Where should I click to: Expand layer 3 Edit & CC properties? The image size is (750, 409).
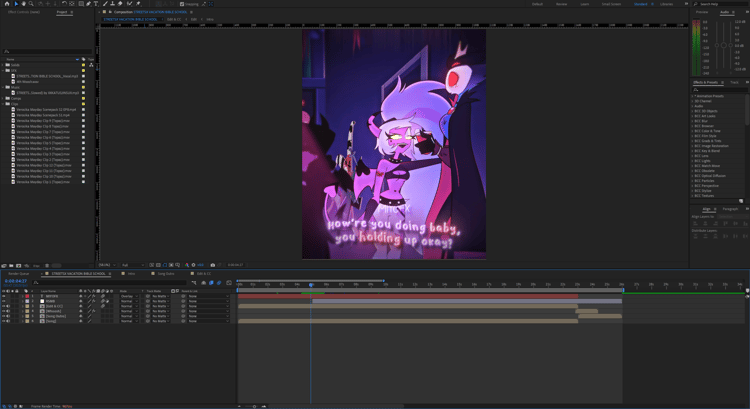pos(22,306)
